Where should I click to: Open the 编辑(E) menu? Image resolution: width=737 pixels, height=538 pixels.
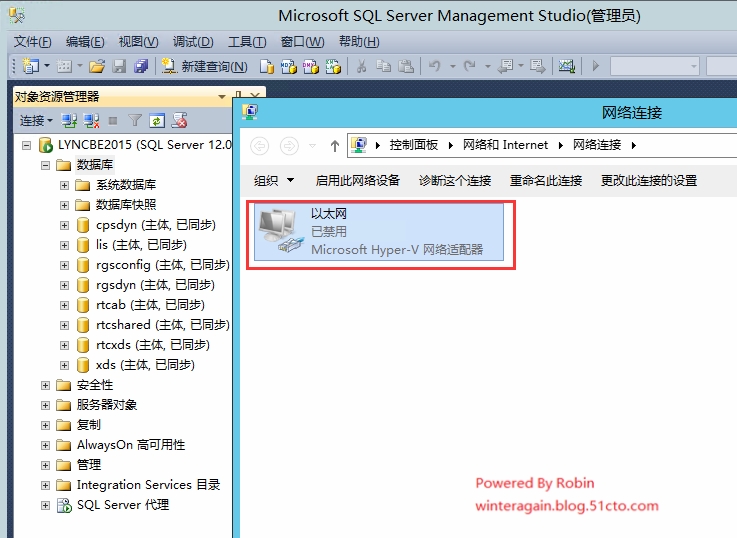point(85,42)
